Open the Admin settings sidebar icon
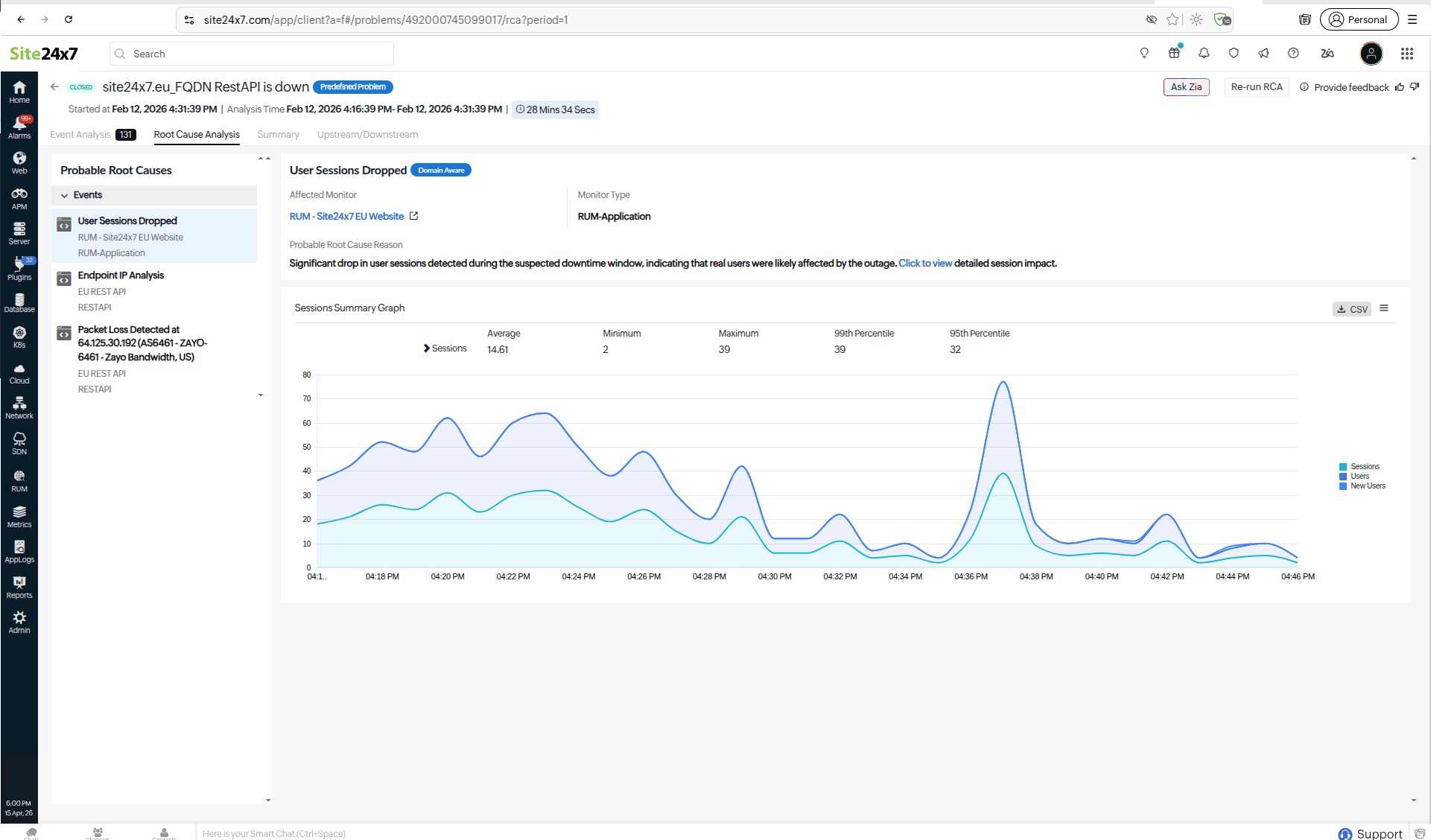This screenshot has width=1431, height=840. click(19, 623)
